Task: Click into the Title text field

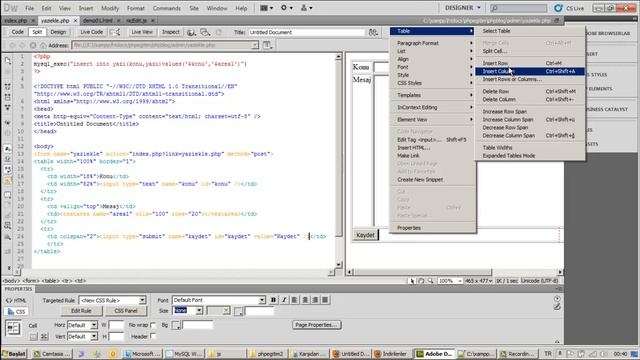Action: (307, 32)
